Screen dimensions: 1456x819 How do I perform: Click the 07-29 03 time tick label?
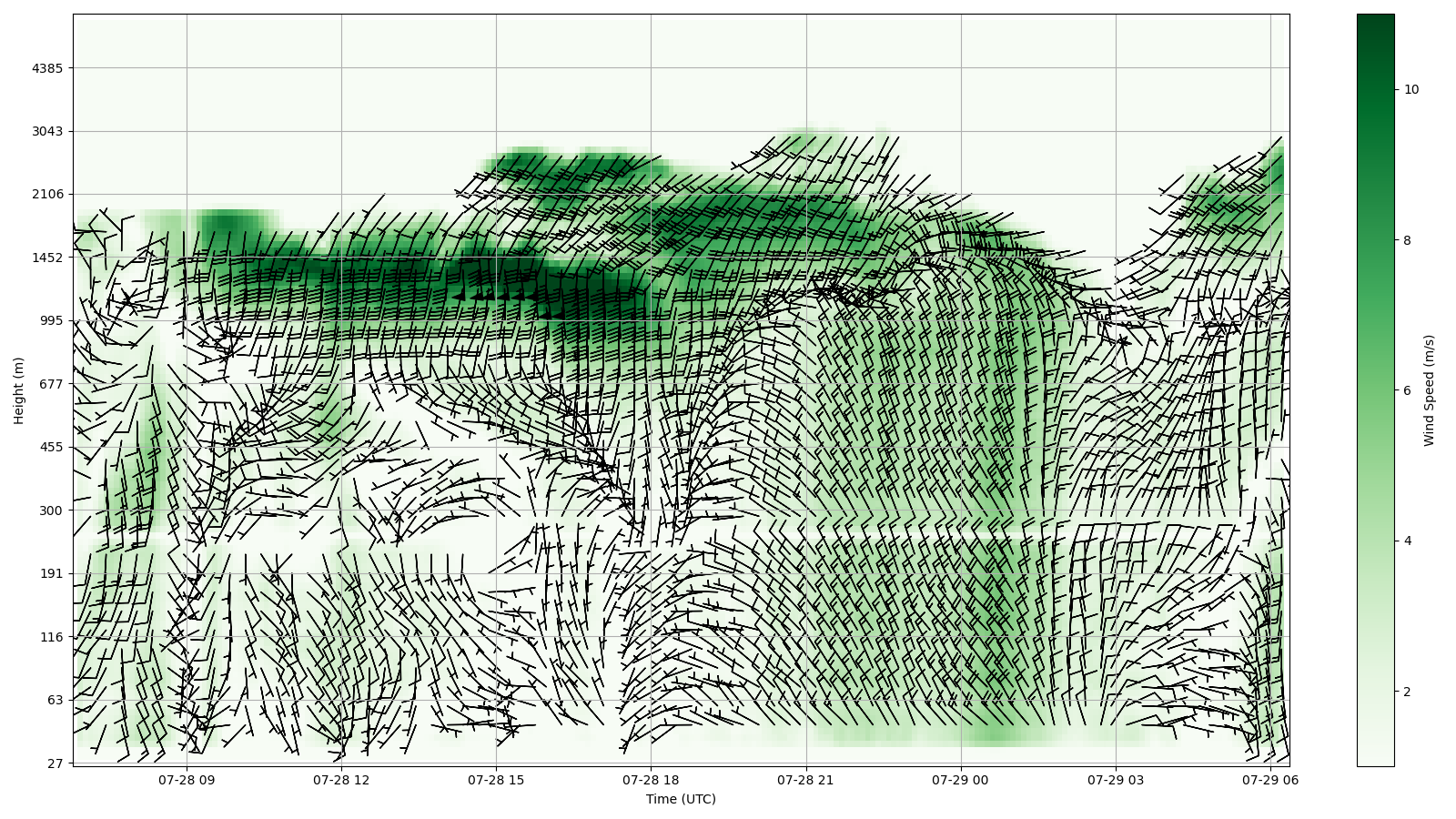coord(1116,780)
